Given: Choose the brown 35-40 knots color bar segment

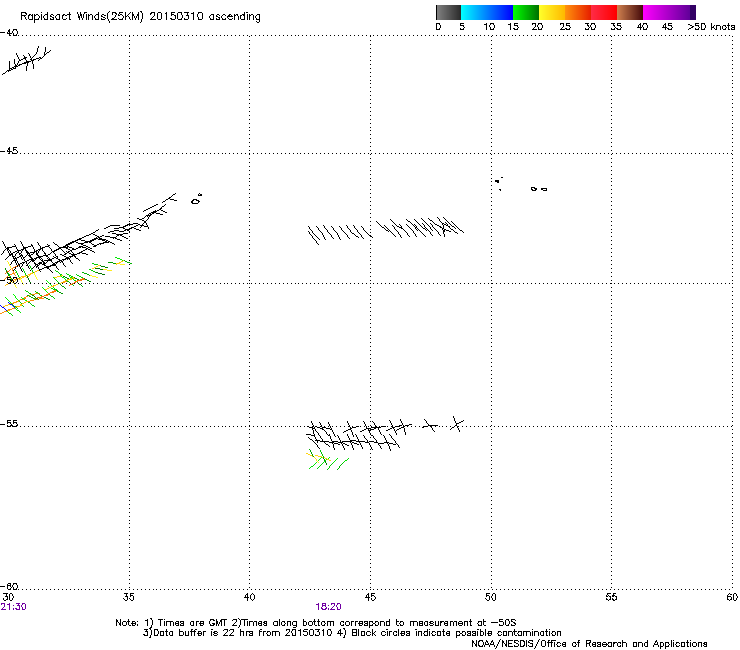Looking at the screenshot, I should click(630, 12).
